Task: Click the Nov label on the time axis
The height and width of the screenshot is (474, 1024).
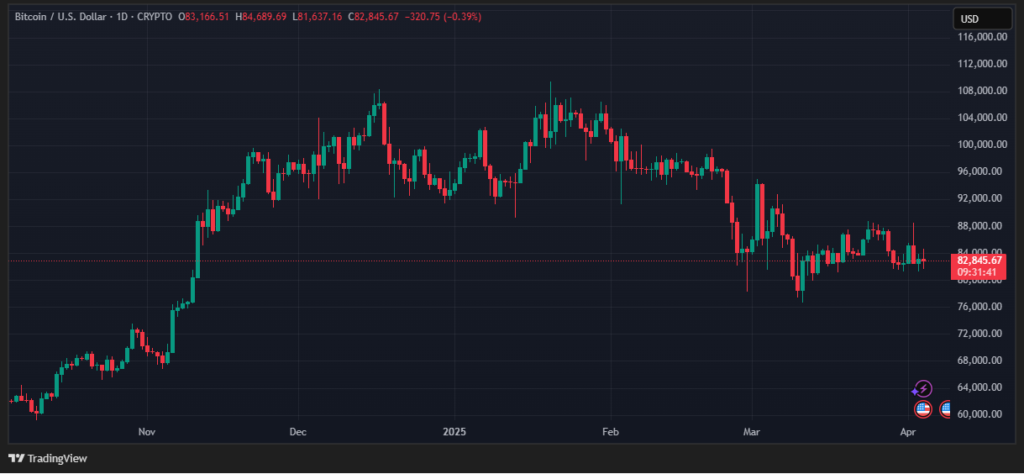Action: tap(148, 432)
